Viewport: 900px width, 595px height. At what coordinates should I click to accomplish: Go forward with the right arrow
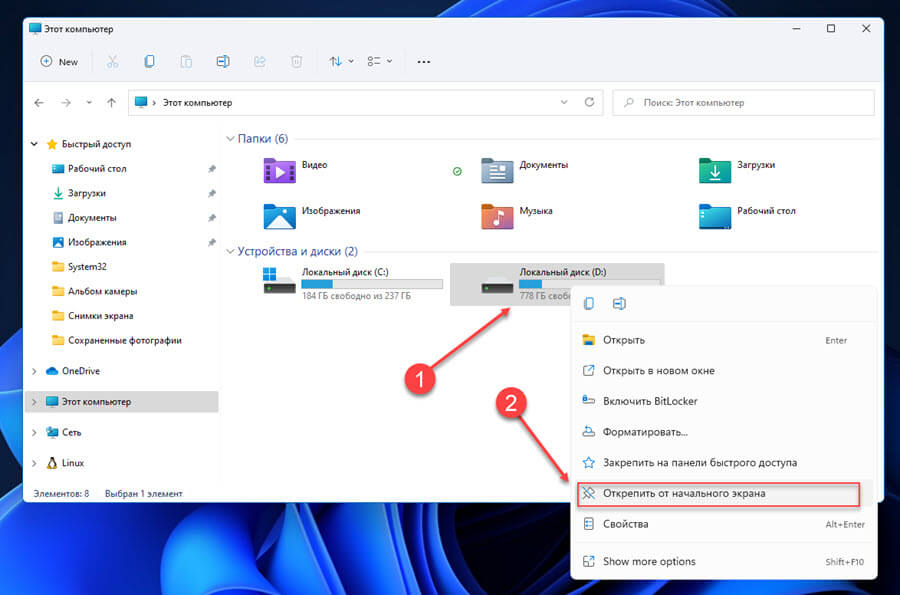(x=66, y=103)
